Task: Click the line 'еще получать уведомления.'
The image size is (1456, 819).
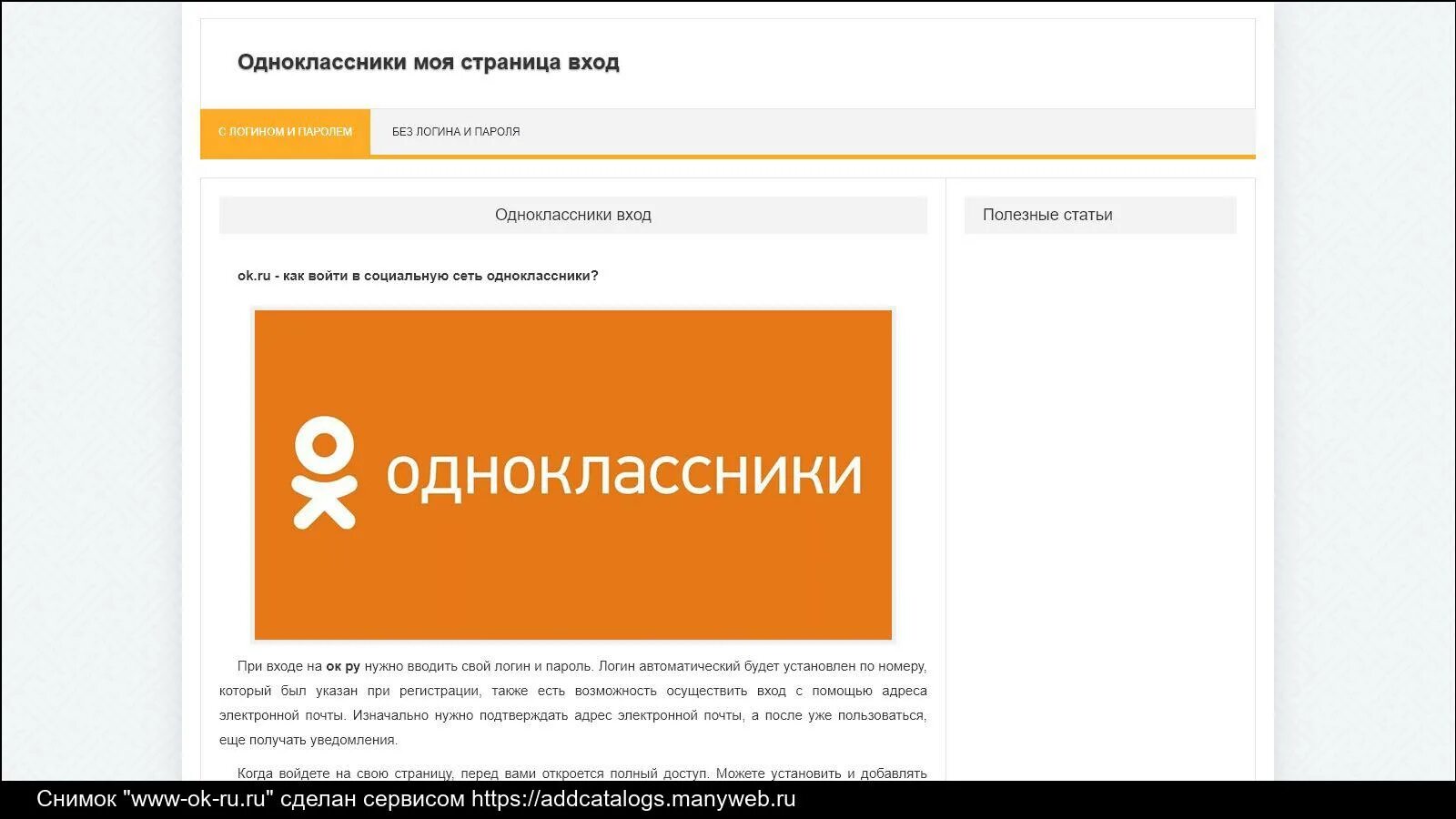Action: pyautogui.click(x=308, y=740)
